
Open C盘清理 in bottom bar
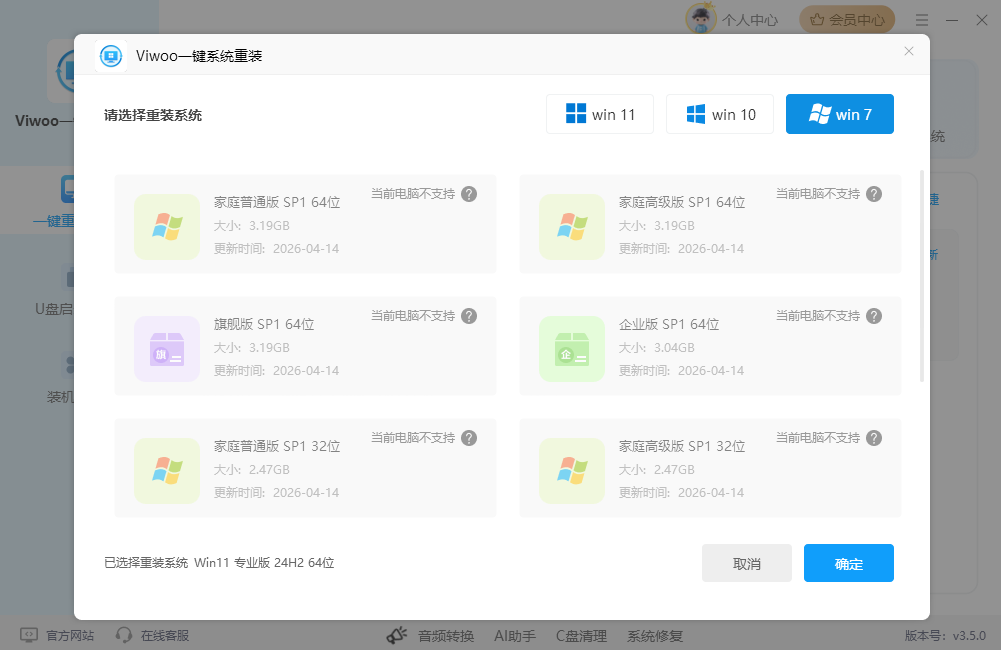tap(581, 636)
